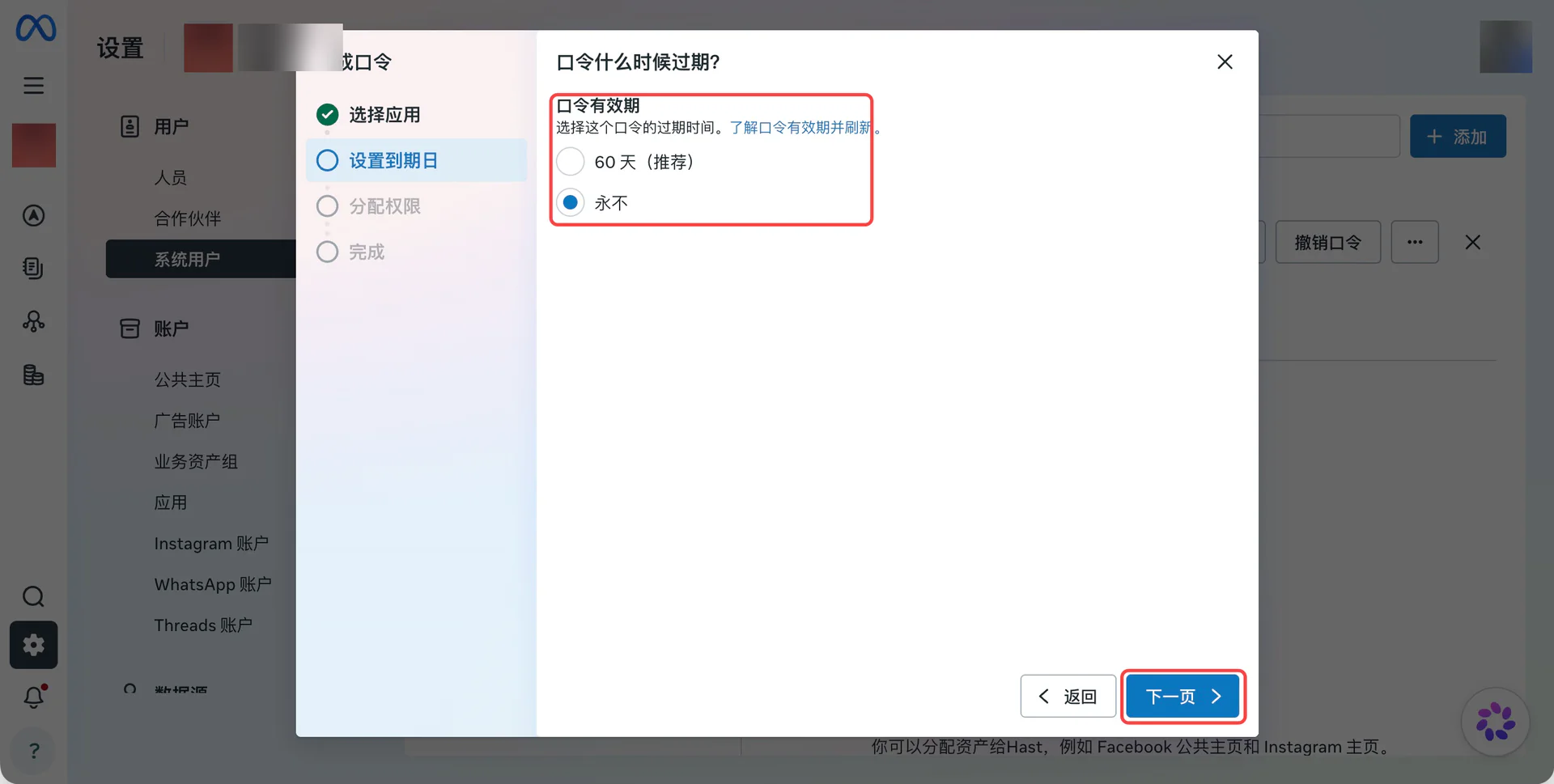The height and width of the screenshot is (784, 1554).
Task: Click the 添加 add button
Action: [x=1458, y=137]
